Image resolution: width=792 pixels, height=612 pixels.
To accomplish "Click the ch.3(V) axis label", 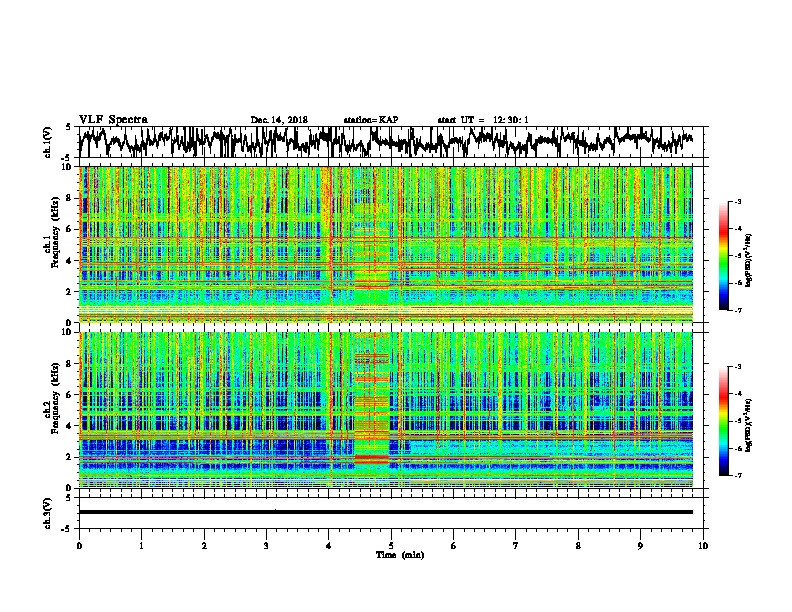I will coord(47,513).
